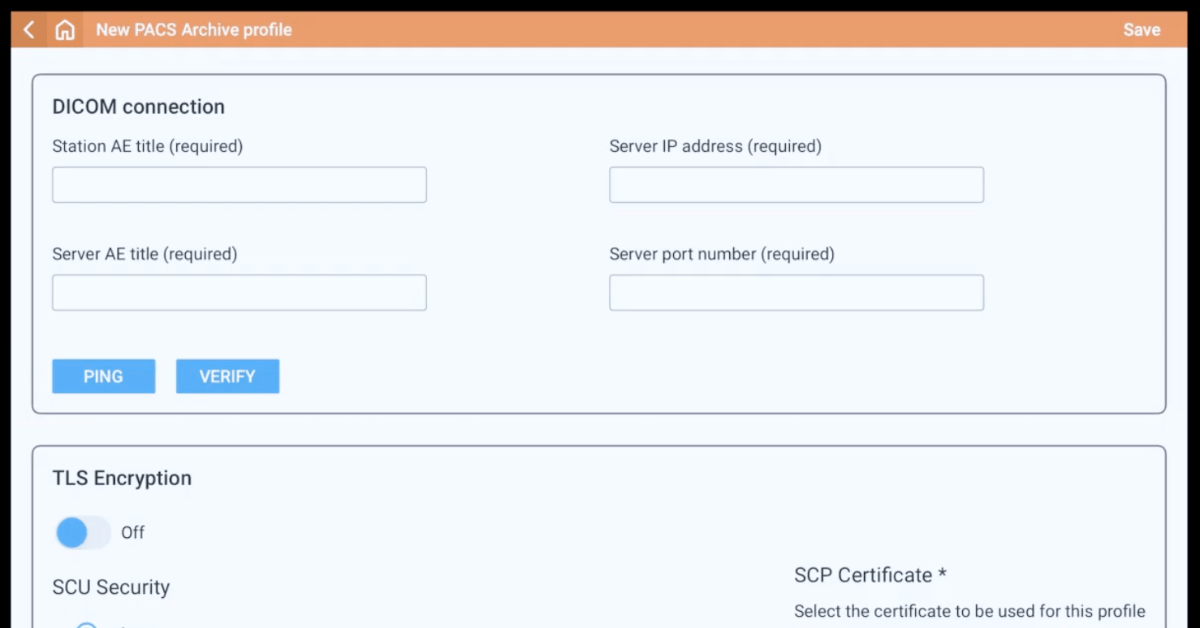1200x628 pixels.
Task: Save the new PACS Archive profile
Action: click(1141, 29)
